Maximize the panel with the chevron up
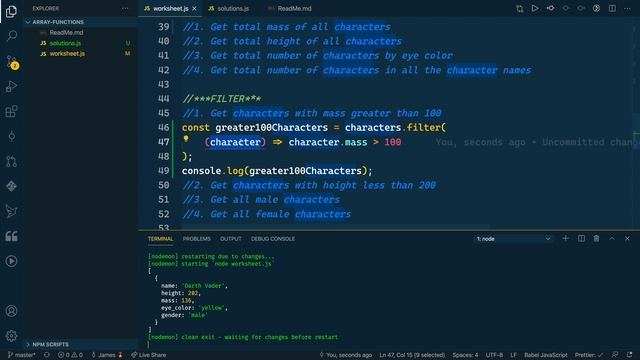The width and height of the screenshot is (640, 360). (x=612, y=238)
